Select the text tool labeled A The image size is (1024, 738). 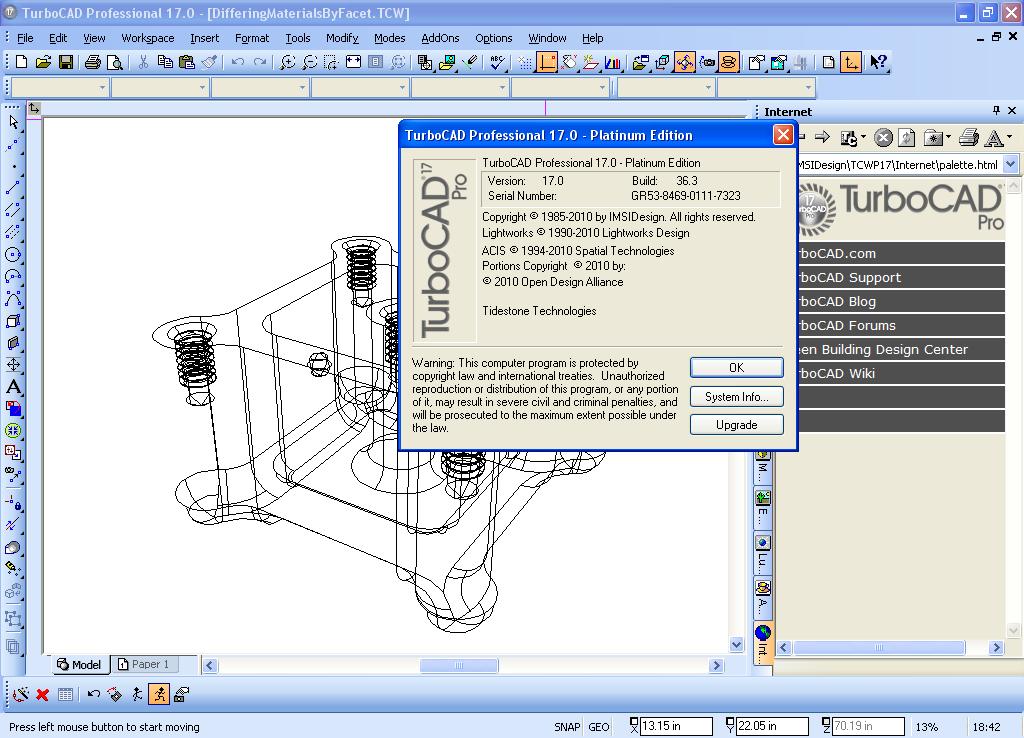(x=14, y=387)
